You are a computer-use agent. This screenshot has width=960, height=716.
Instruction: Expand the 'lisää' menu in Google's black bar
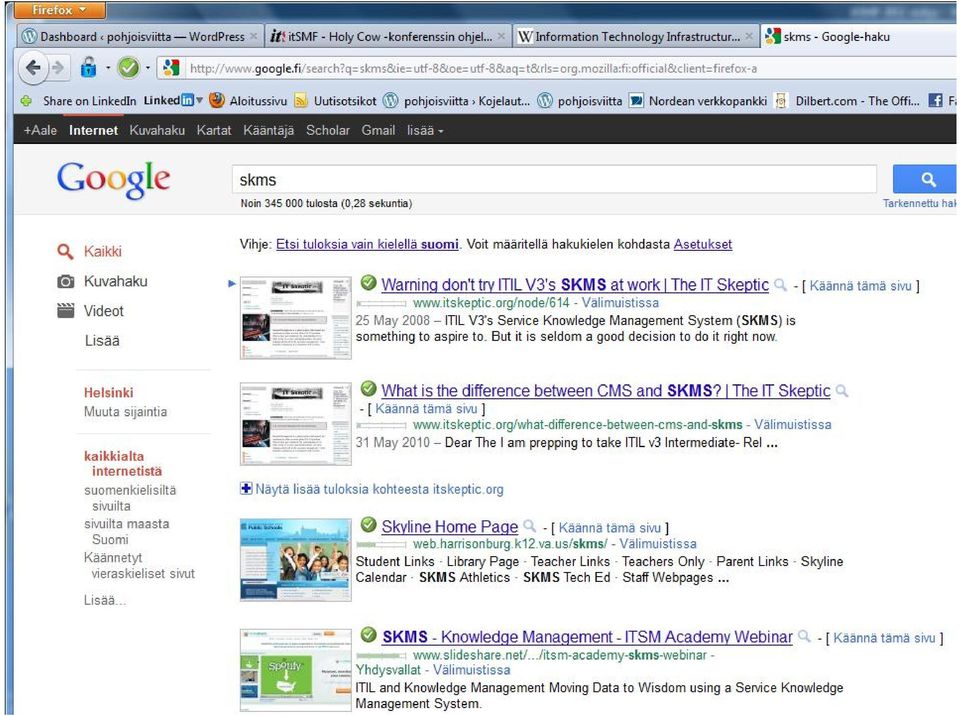click(x=425, y=130)
